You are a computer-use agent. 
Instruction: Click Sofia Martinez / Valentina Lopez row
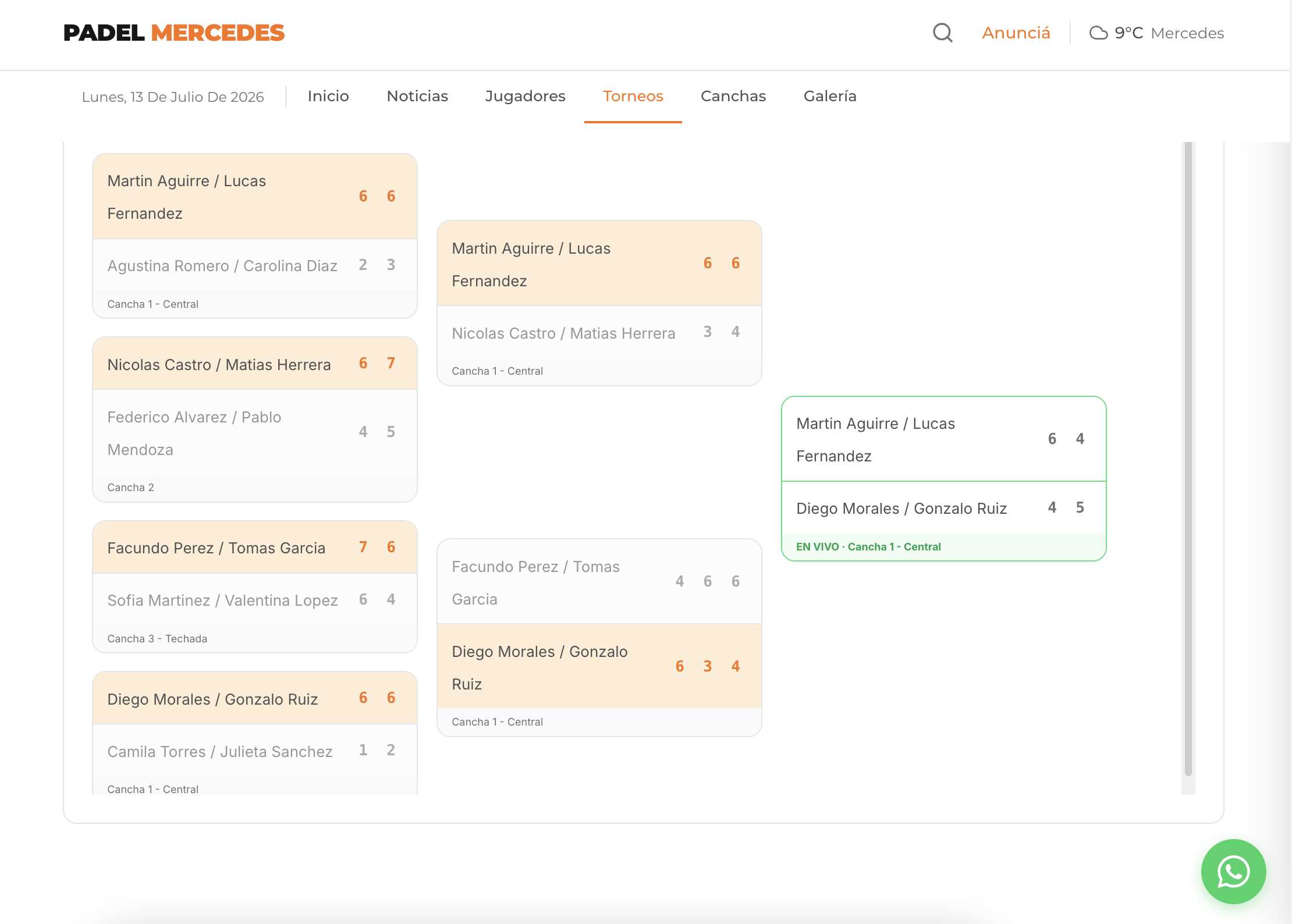[x=255, y=599]
